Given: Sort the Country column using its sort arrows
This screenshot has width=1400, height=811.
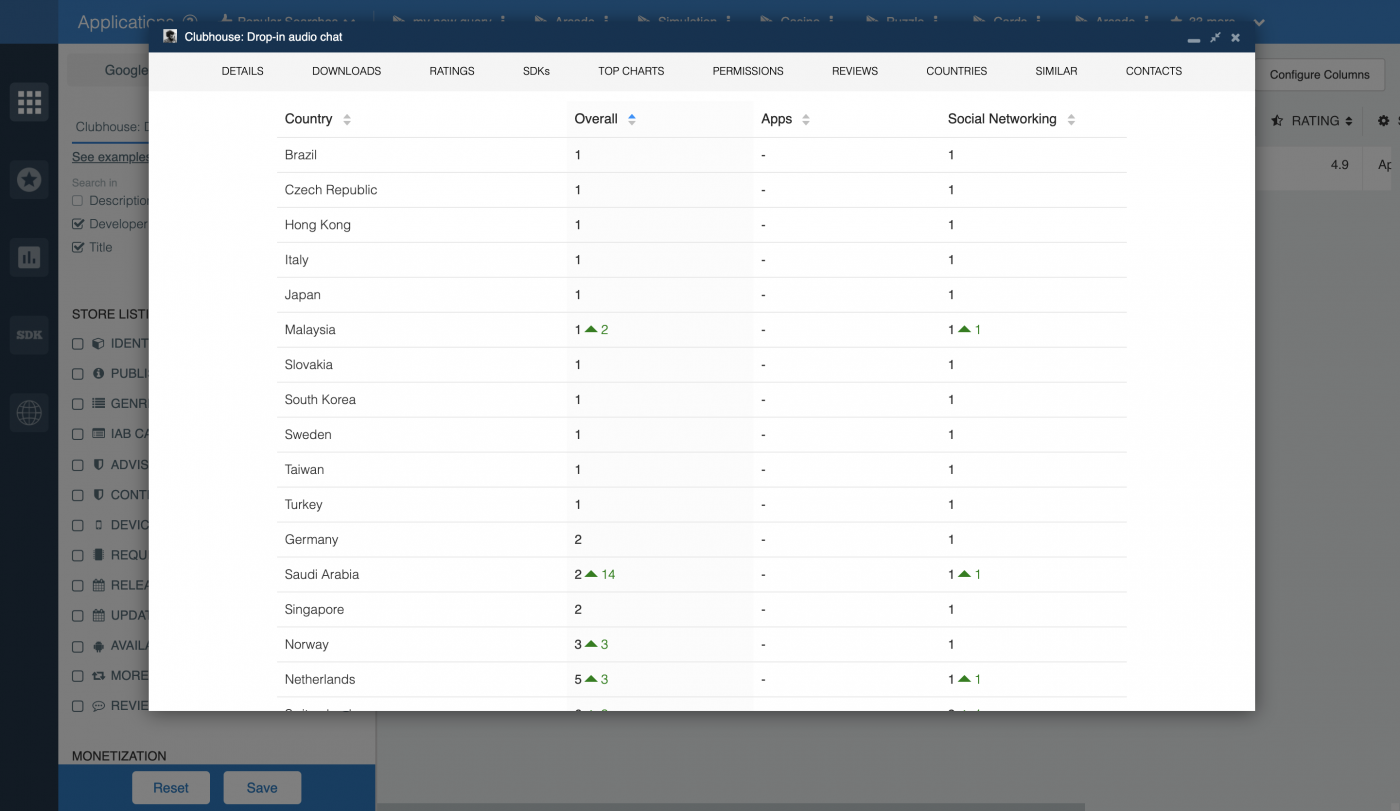Looking at the screenshot, I should click(x=345, y=119).
